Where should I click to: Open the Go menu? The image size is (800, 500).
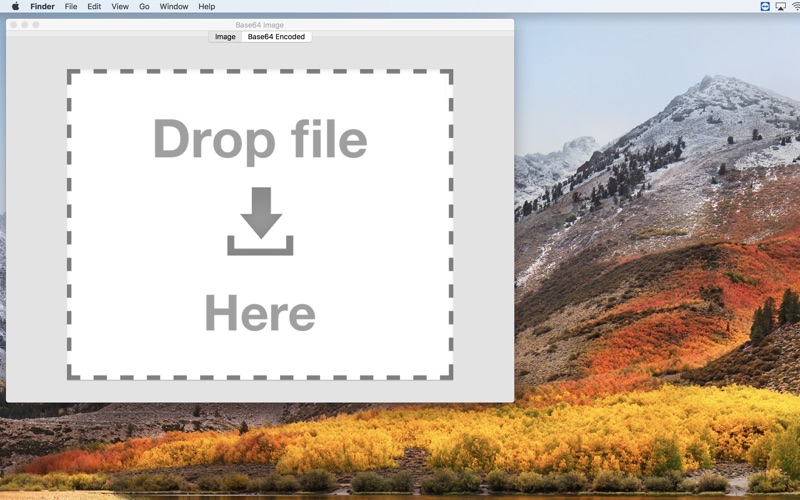pyautogui.click(x=144, y=7)
